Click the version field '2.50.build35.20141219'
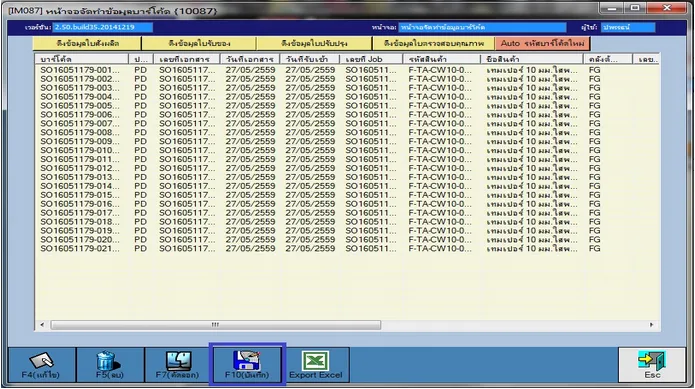 (x=103, y=27)
